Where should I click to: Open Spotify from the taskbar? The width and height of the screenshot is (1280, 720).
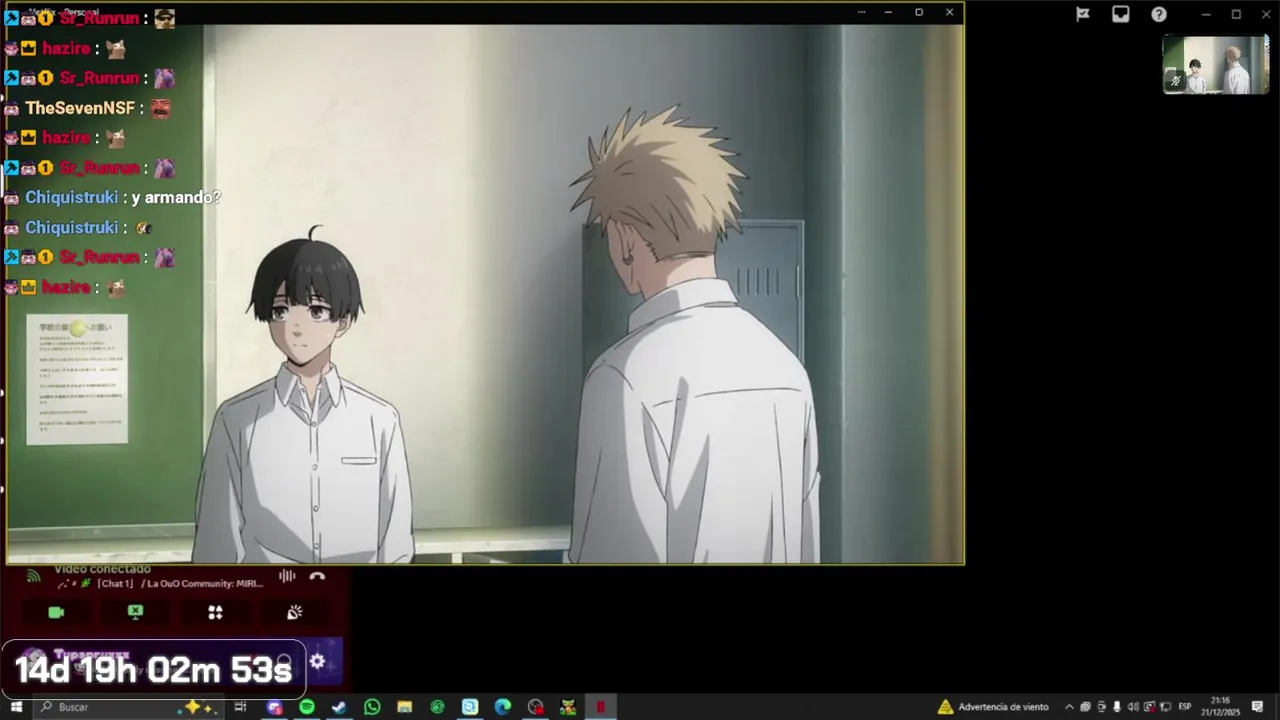coord(307,707)
